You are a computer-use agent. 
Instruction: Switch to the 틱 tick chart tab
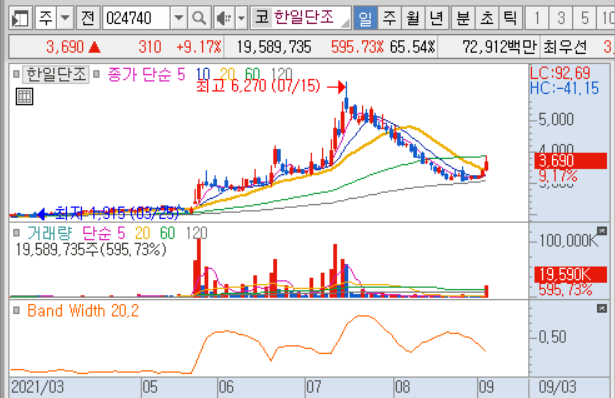[510, 18]
